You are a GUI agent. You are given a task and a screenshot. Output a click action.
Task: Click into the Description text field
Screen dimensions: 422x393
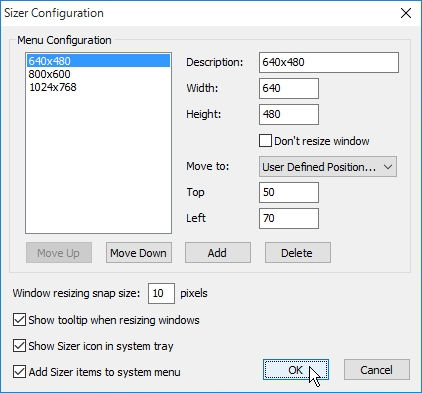(x=329, y=62)
